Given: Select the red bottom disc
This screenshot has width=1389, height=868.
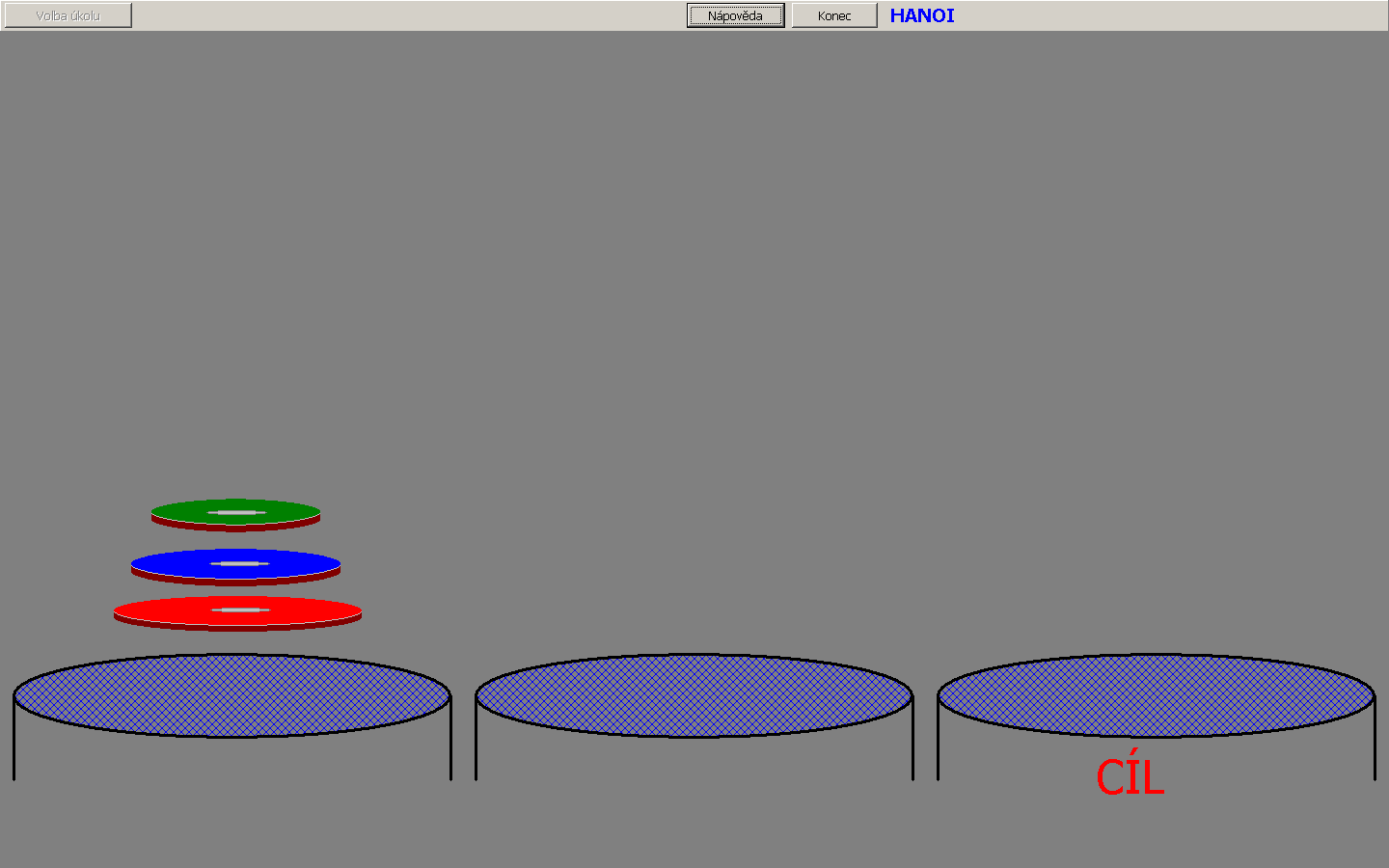Looking at the screenshot, I should point(237,613).
